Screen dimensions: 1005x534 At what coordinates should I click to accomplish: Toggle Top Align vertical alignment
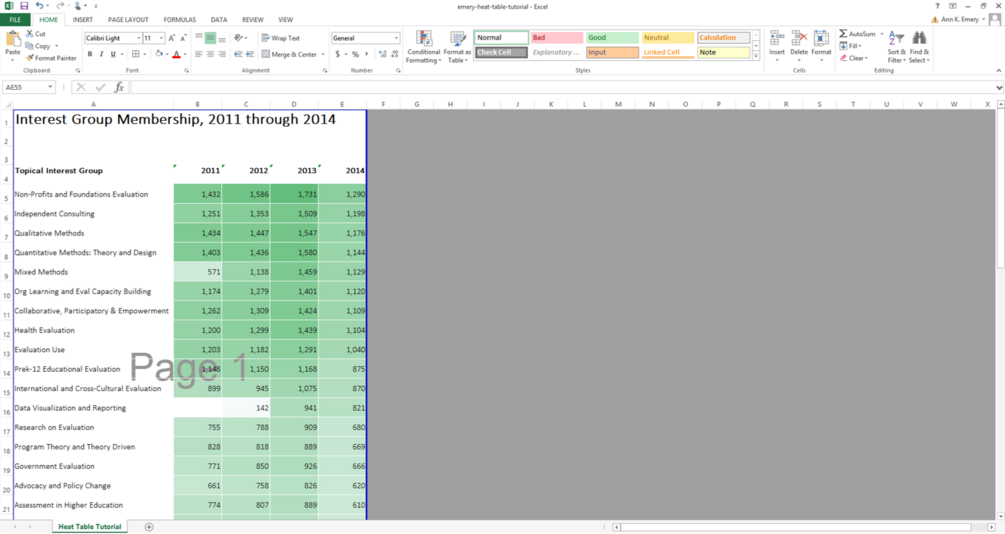coord(199,38)
